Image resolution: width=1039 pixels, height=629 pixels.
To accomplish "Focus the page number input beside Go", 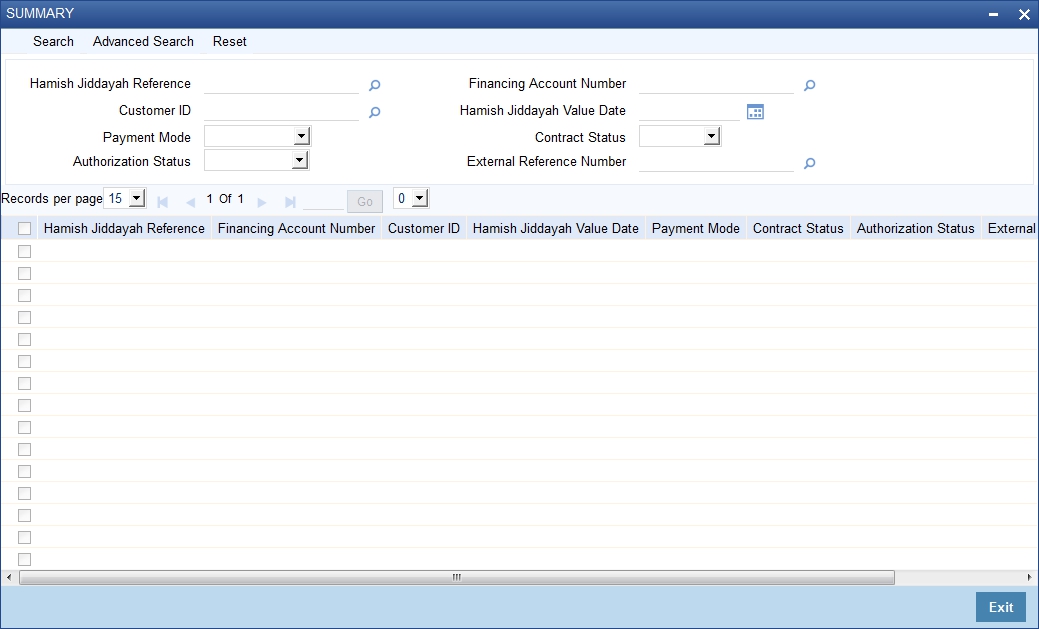I will tap(323, 201).
